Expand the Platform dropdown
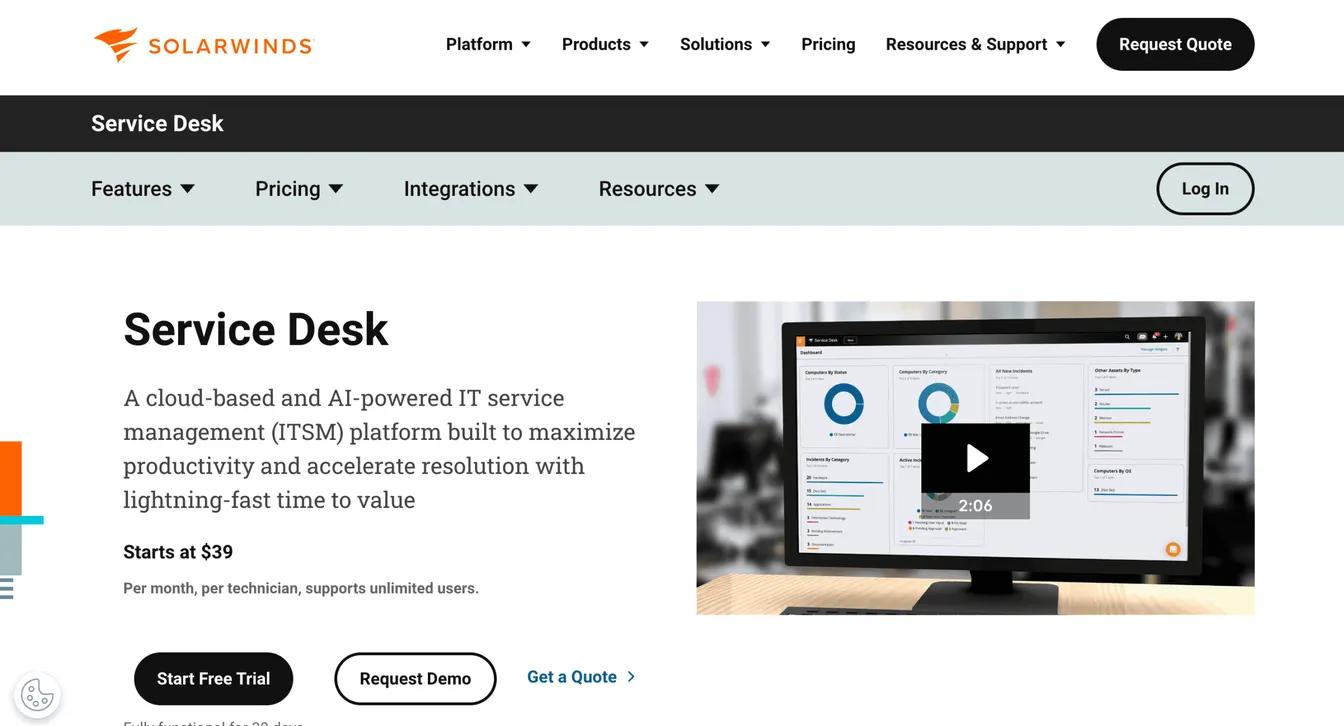Image resolution: width=1344 pixels, height=726 pixels. [488, 44]
